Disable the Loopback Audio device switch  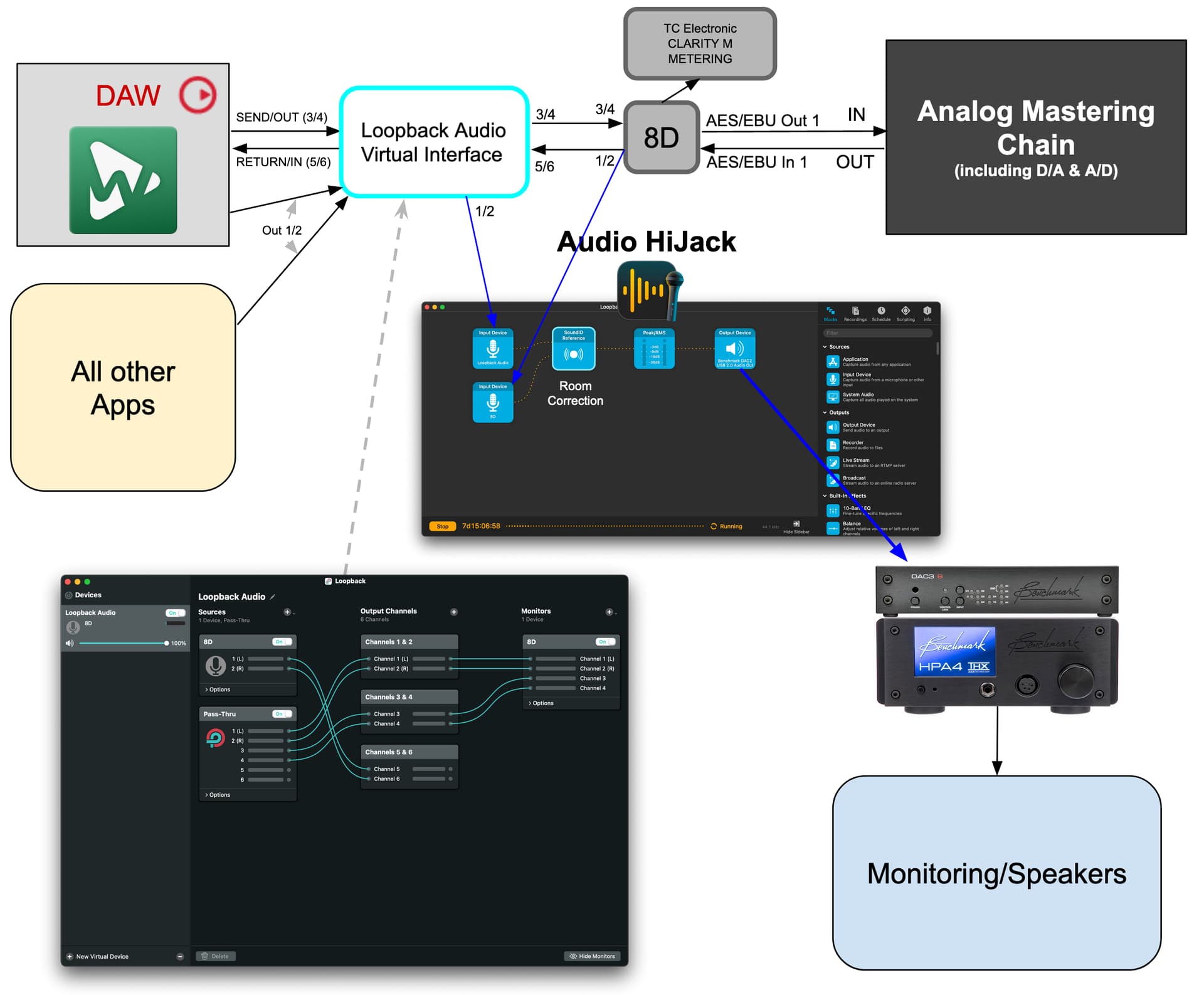point(175,613)
